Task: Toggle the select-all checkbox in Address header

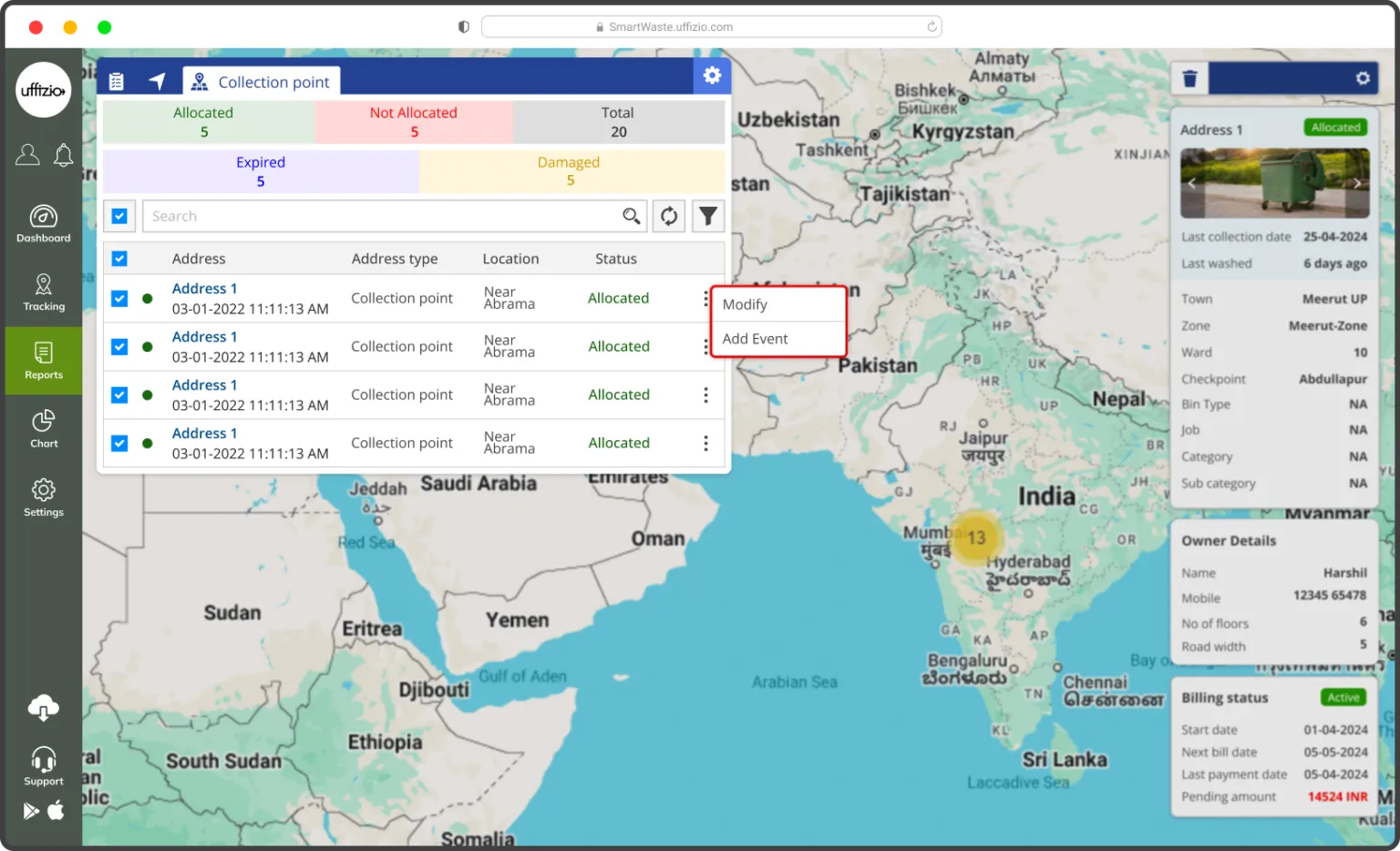Action: tap(119, 259)
